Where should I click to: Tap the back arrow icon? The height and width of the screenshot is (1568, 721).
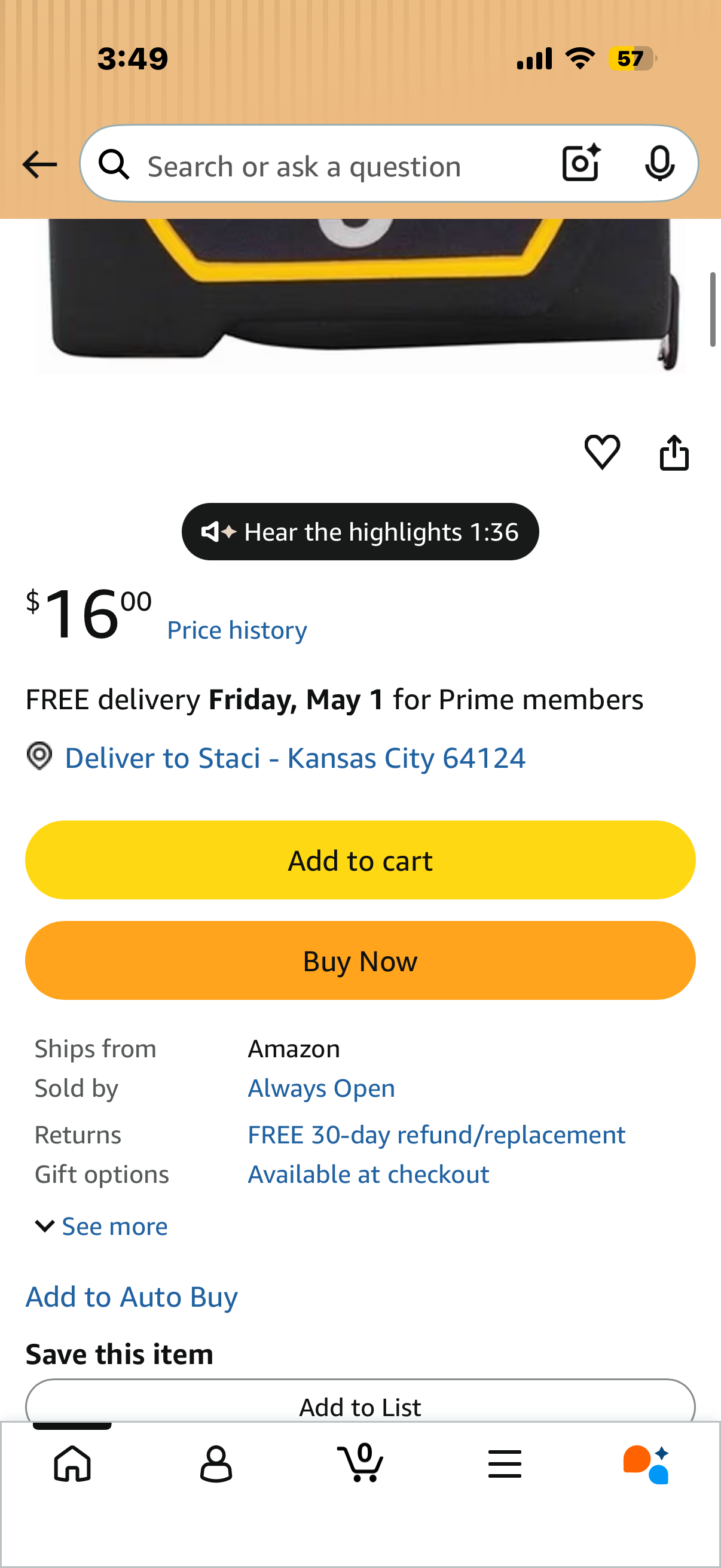(39, 165)
